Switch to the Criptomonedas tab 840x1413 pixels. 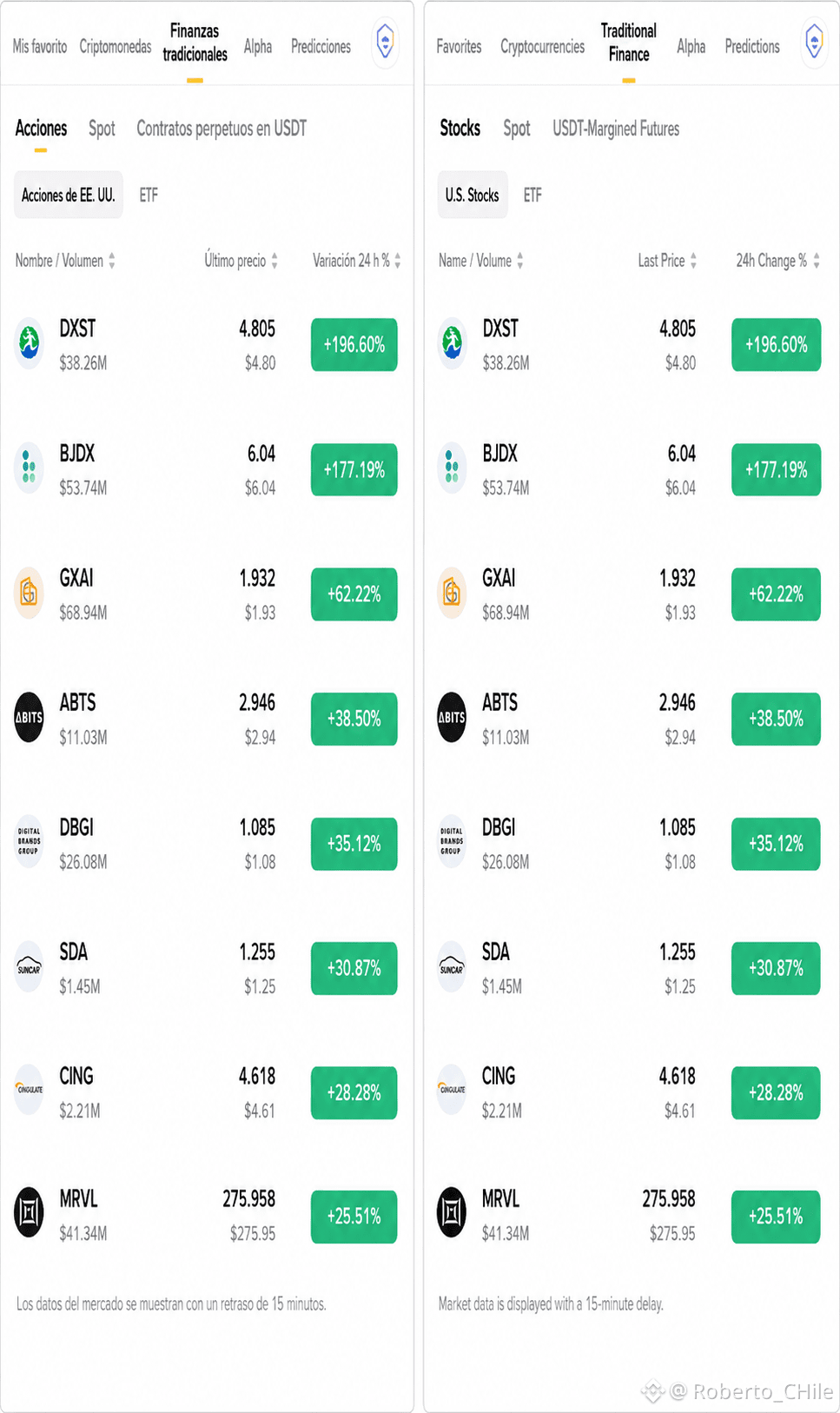pos(116,47)
